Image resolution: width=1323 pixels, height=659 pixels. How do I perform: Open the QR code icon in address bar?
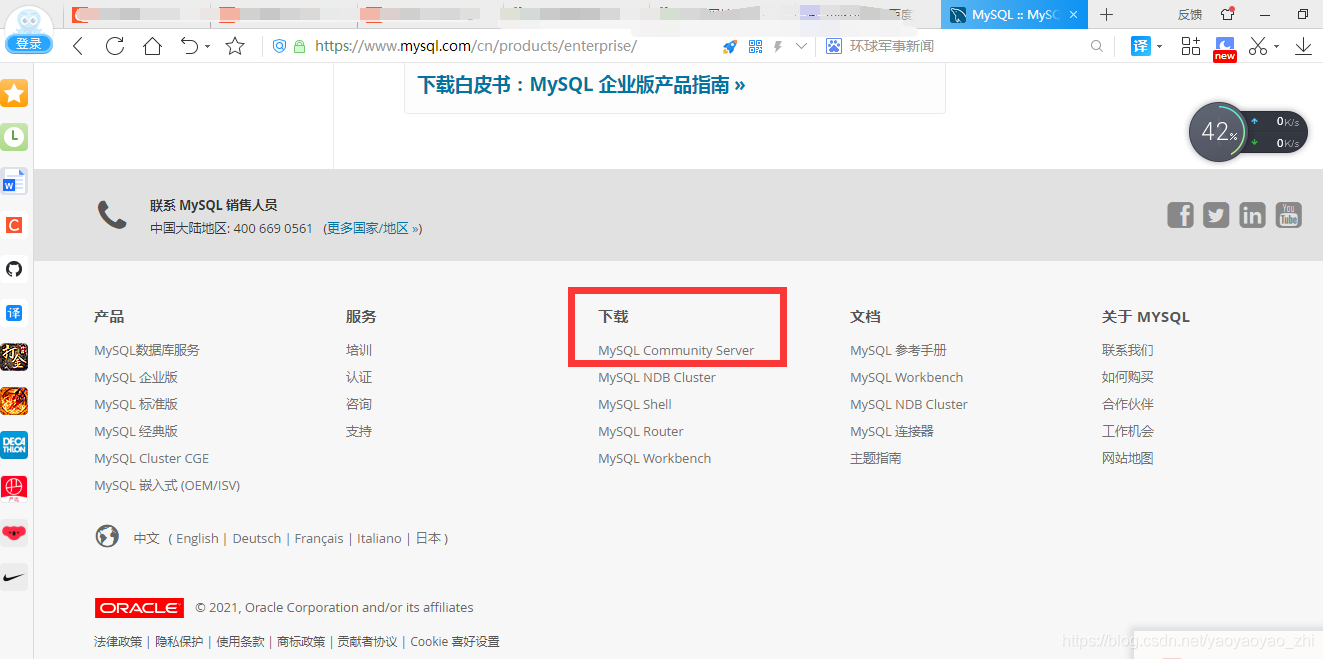coord(755,46)
